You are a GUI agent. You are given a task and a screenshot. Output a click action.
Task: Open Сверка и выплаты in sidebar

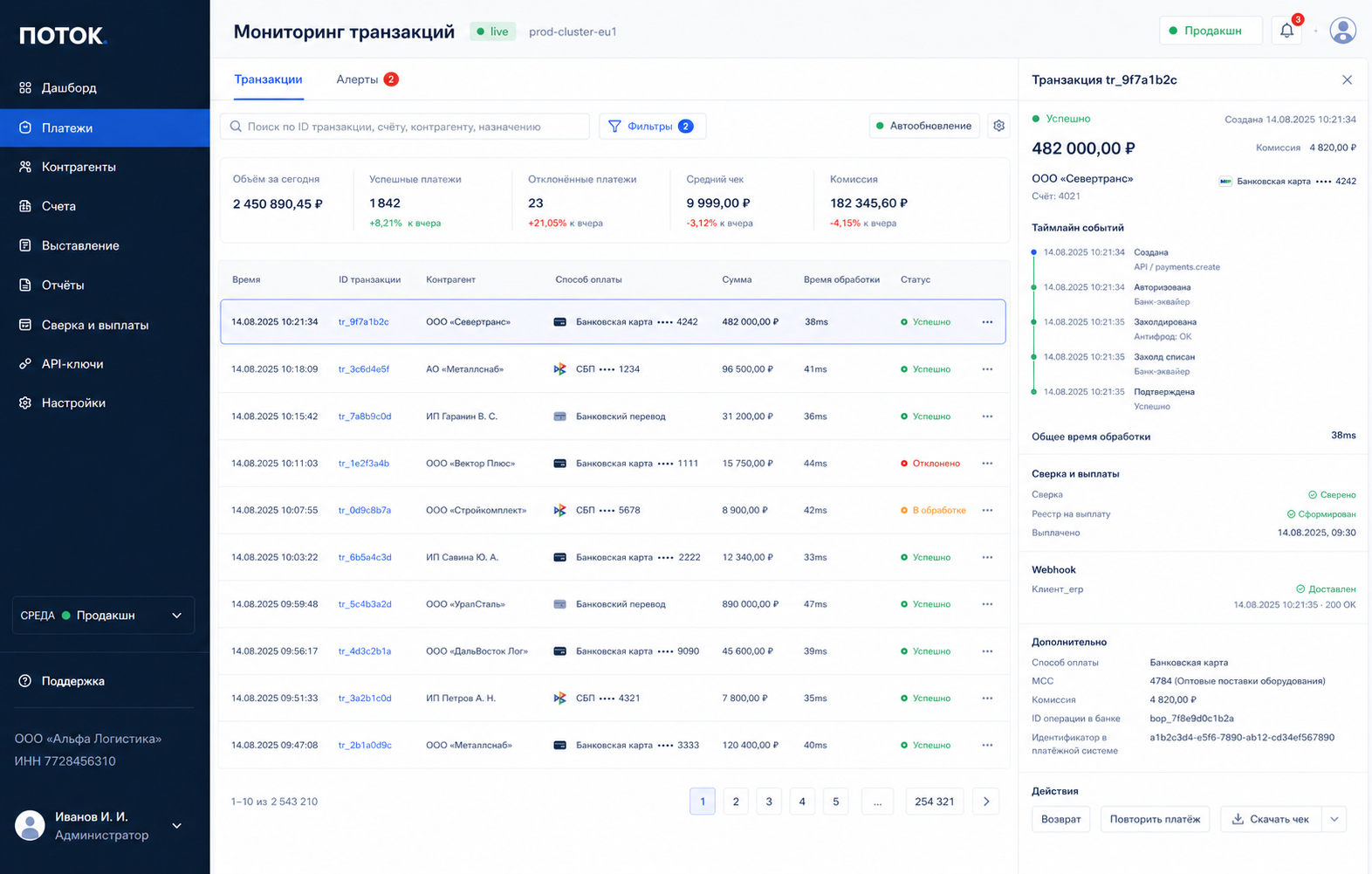[x=105, y=325]
